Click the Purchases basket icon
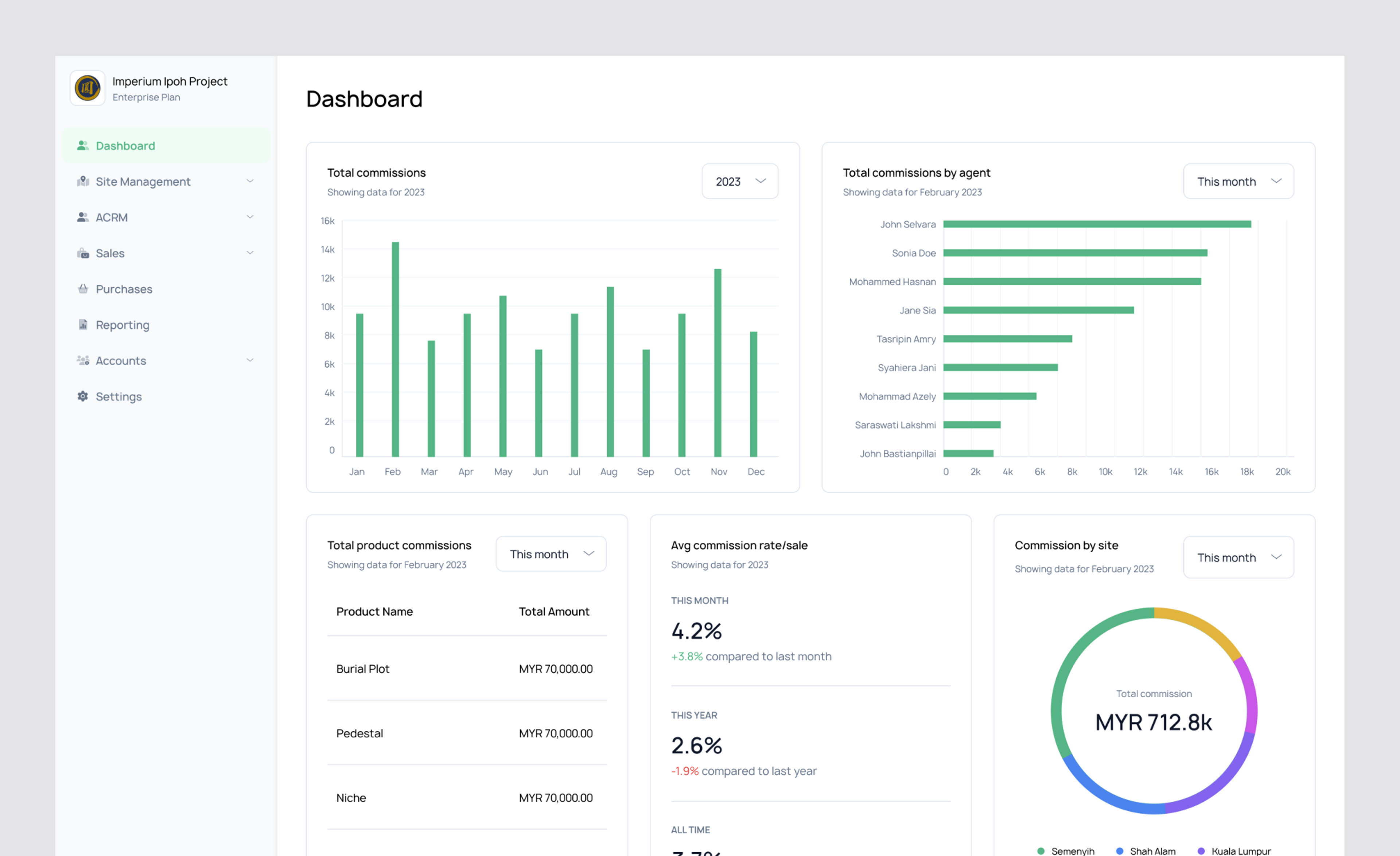Screen dimensions: 1400x856 (83, 289)
